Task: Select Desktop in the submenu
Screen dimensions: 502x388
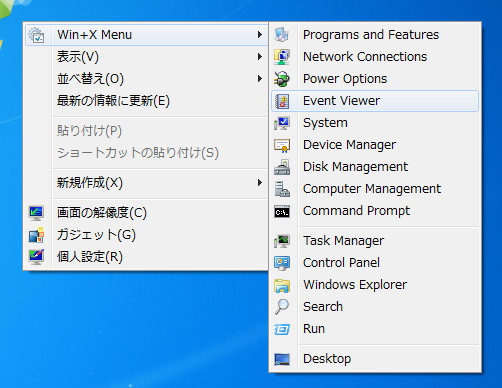Action: tap(375, 359)
